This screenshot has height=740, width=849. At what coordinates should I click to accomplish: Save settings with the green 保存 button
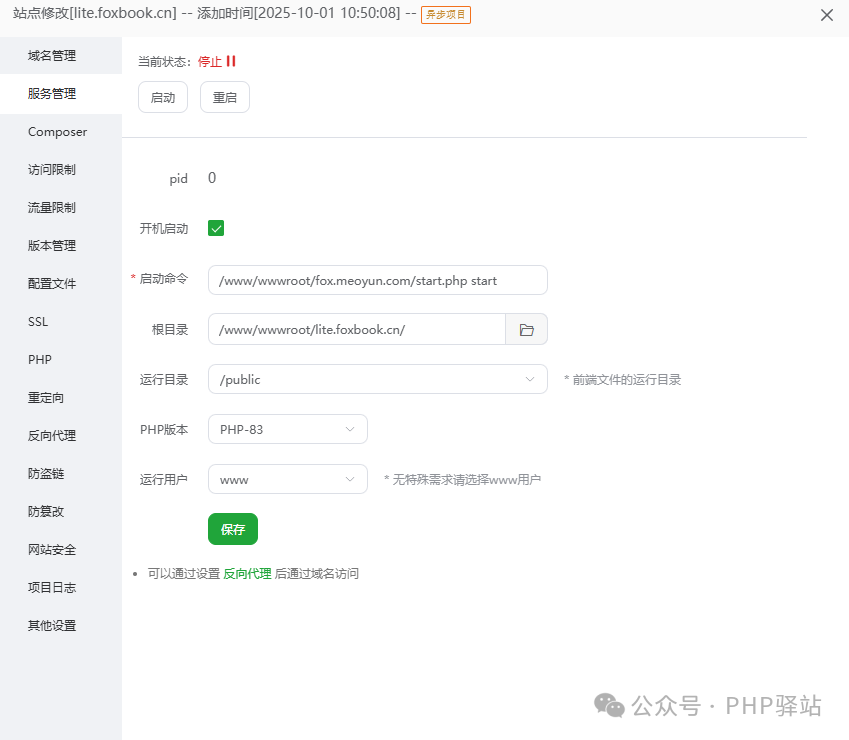tap(233, 529)
